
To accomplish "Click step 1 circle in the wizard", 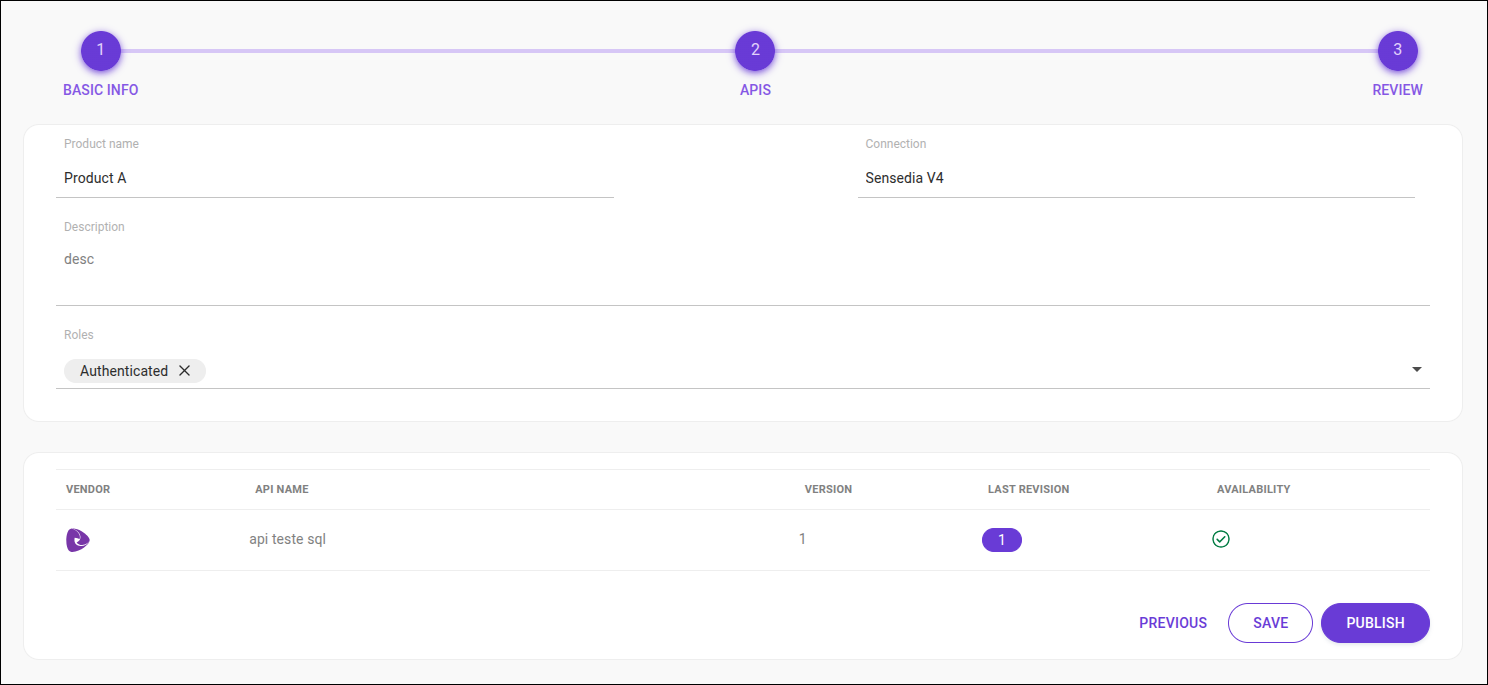I will (x=100, y=50).
